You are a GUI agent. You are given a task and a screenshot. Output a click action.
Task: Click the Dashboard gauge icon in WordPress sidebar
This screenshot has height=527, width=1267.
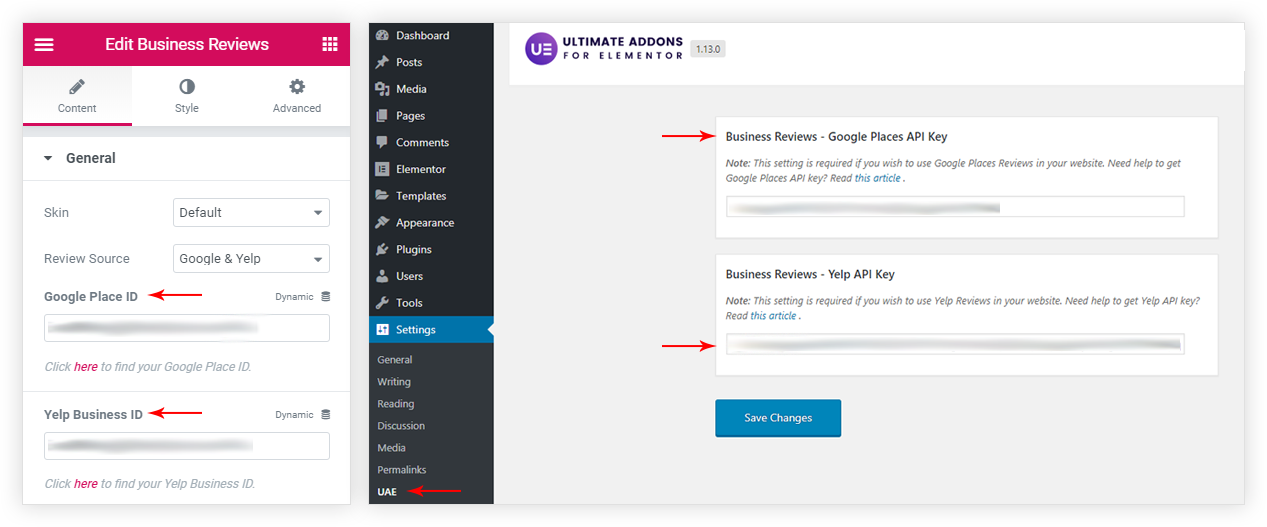(x=382, y=35)
